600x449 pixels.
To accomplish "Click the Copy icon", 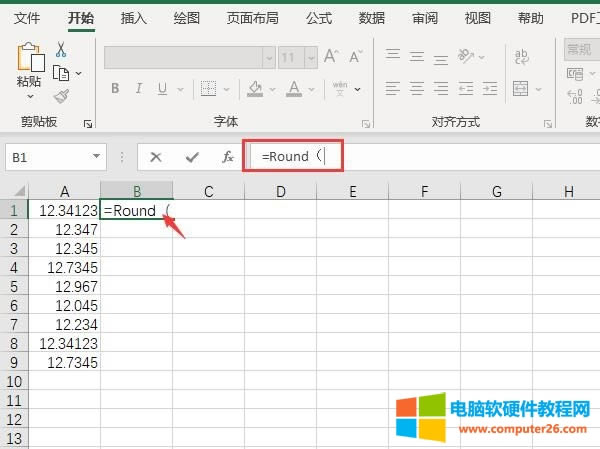I will click(61, 73).
